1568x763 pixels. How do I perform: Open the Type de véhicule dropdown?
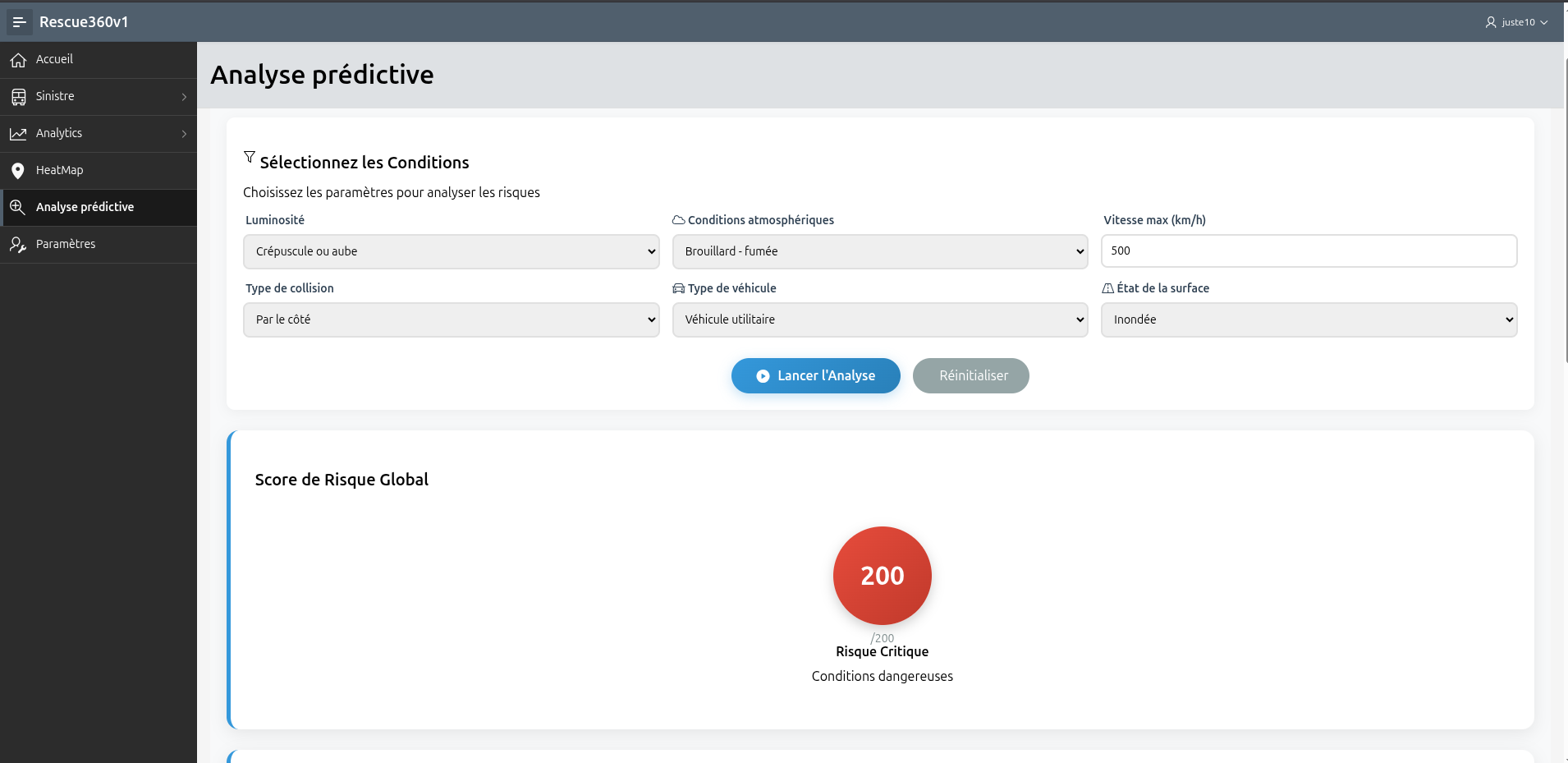[880, 319]
